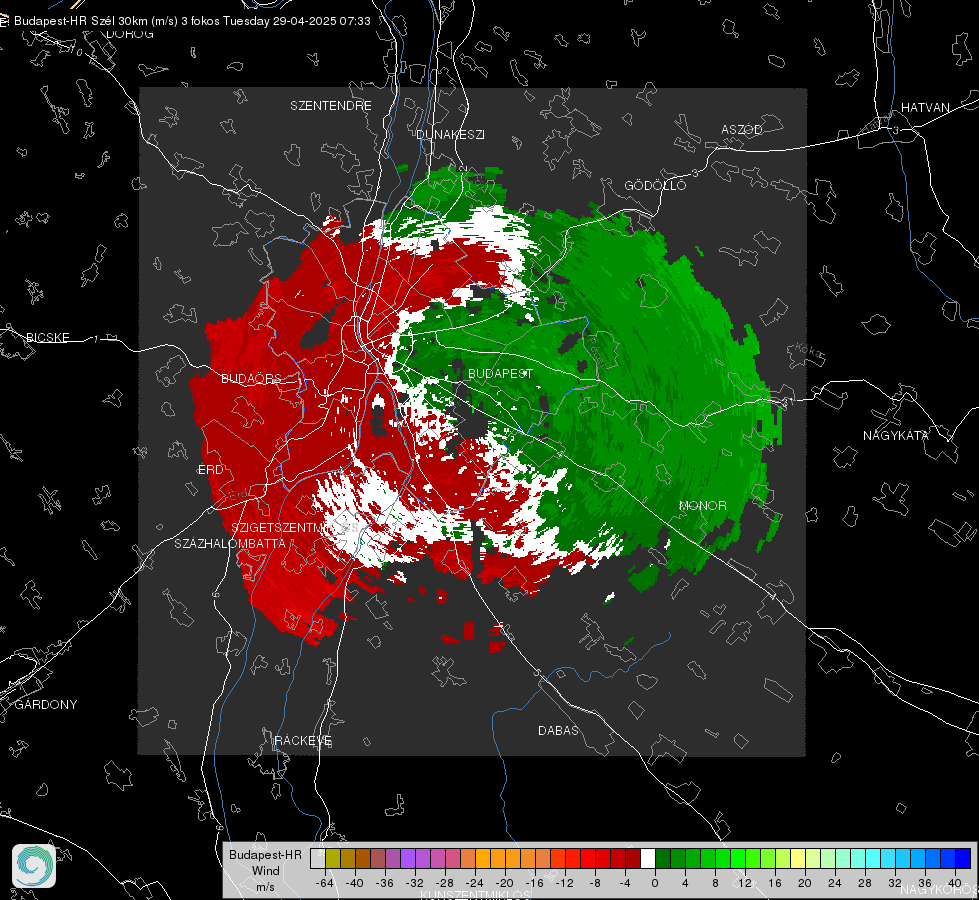Click the -16 legend scale value
979x900 pixels.
[x=534, y=883]
